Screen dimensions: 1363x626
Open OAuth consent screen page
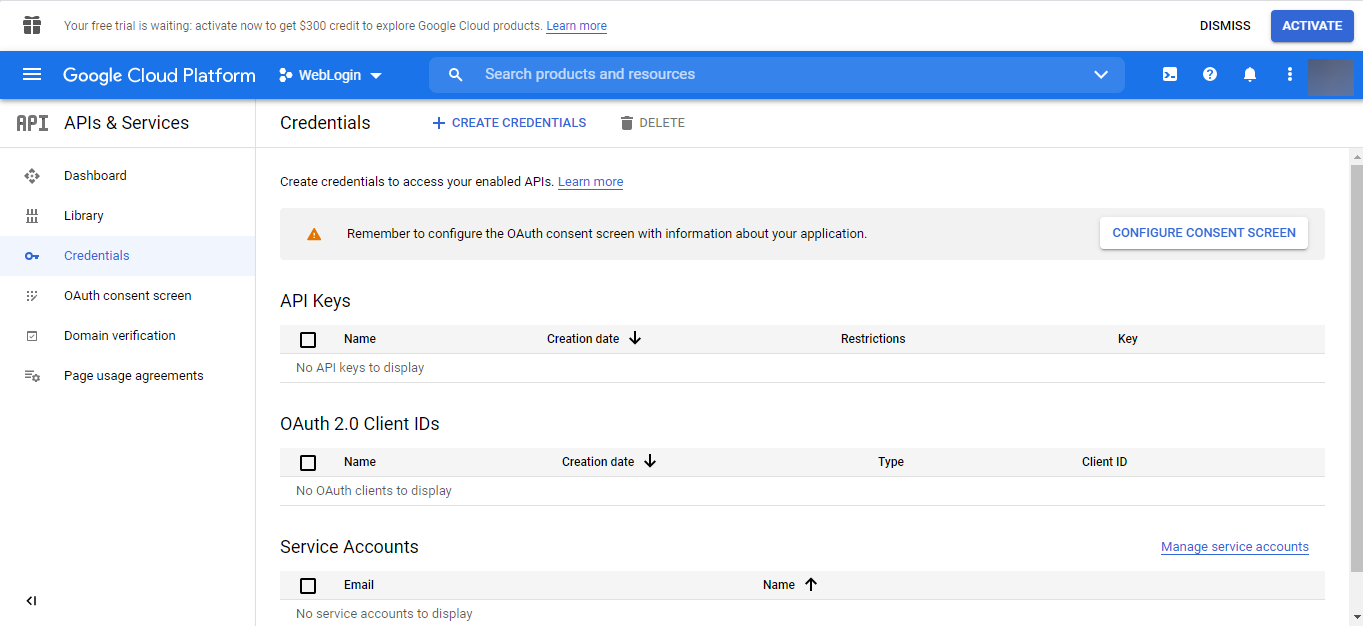[127, 296]
